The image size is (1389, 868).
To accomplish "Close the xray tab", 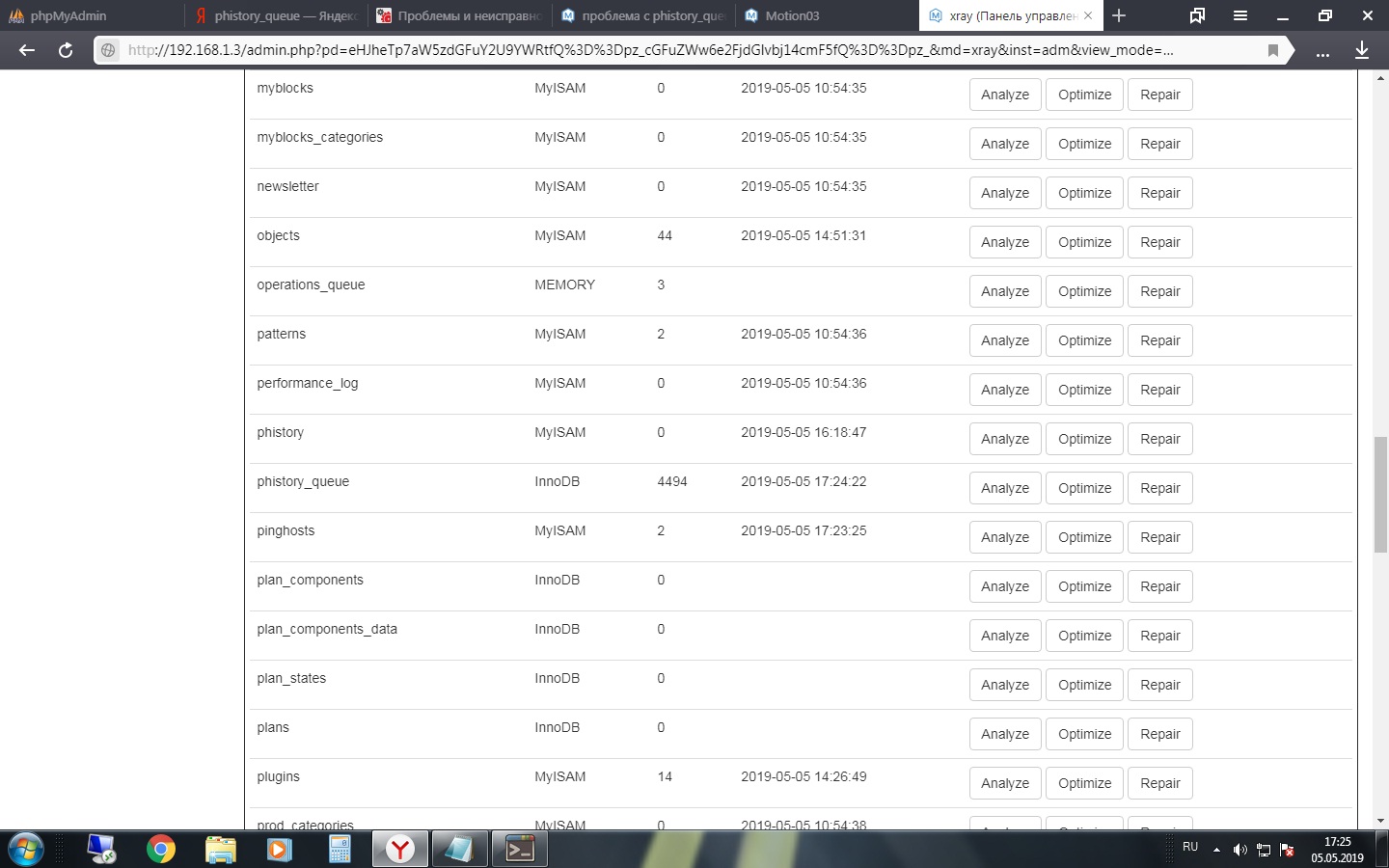I will (x=1088, y=15).
